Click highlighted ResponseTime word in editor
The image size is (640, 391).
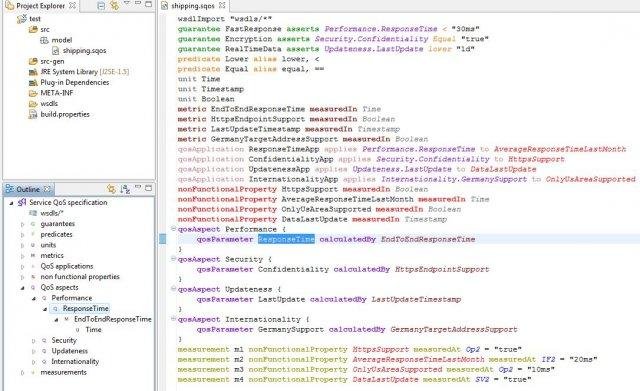(x=286, y=239)
